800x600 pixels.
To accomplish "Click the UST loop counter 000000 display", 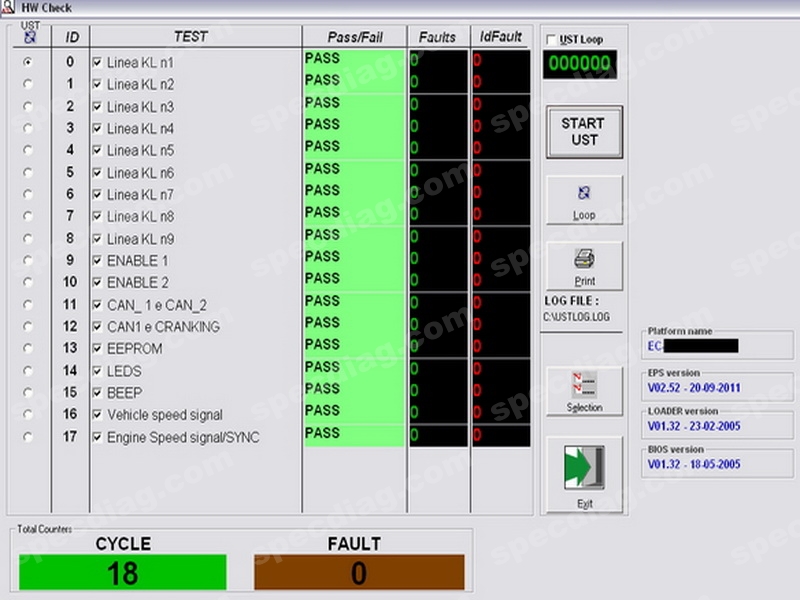I will pyautogui.click(x=580, y=65).
